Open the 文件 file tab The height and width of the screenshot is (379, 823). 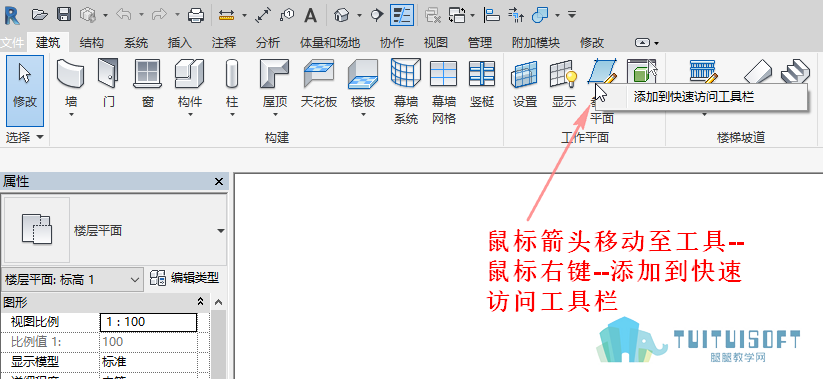[x=12, y=43]
